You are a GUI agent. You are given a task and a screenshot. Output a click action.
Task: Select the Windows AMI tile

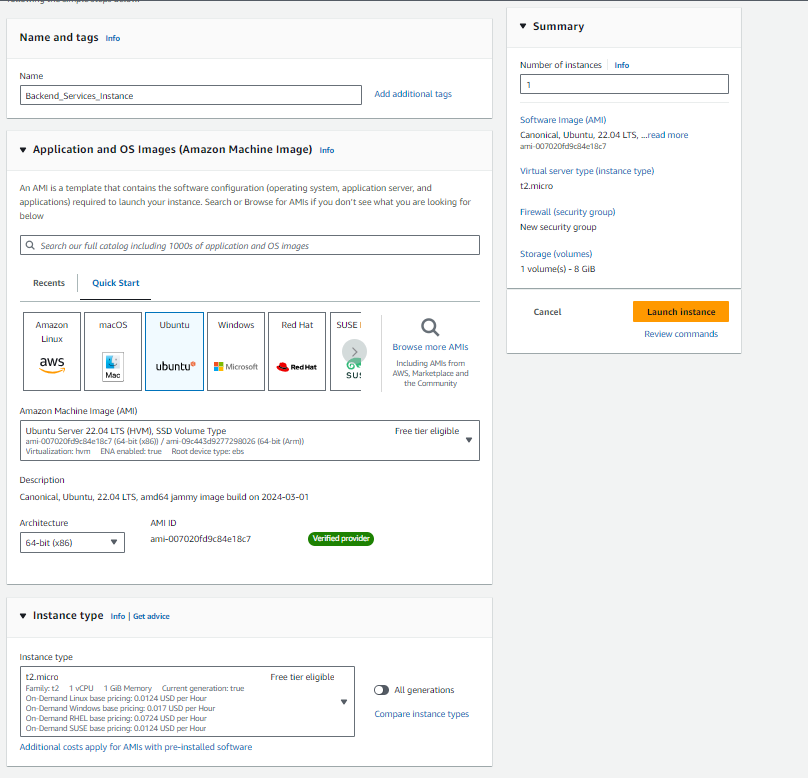(235, 351)
